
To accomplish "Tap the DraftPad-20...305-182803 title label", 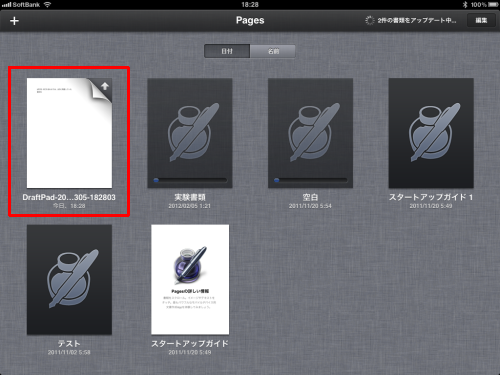I will pos(69,197).
